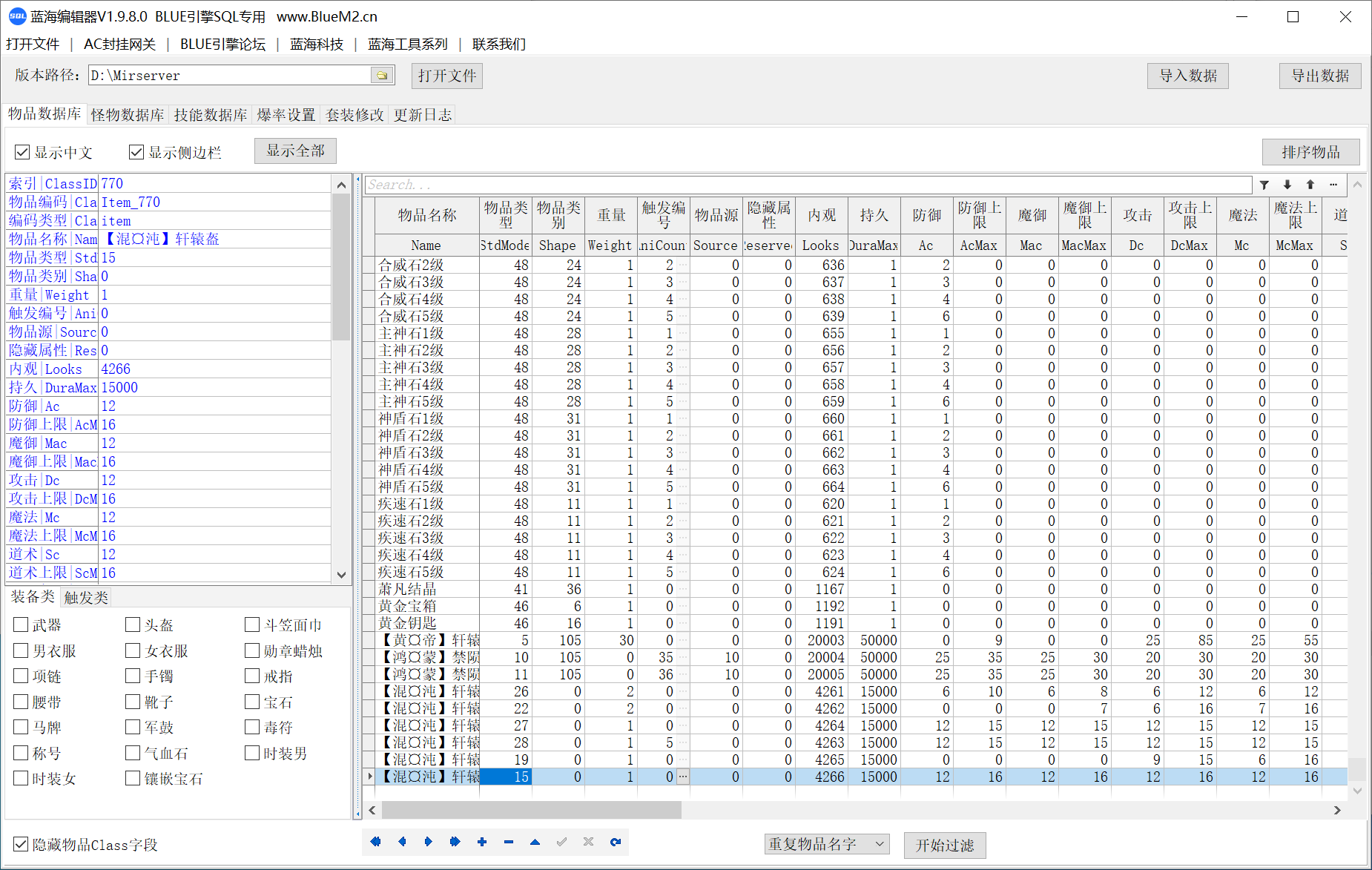Toggle 显示中文 checkbox
The height and width of the screenshot is (870, 1372).
pyautogui.click(x=22, y=152)
